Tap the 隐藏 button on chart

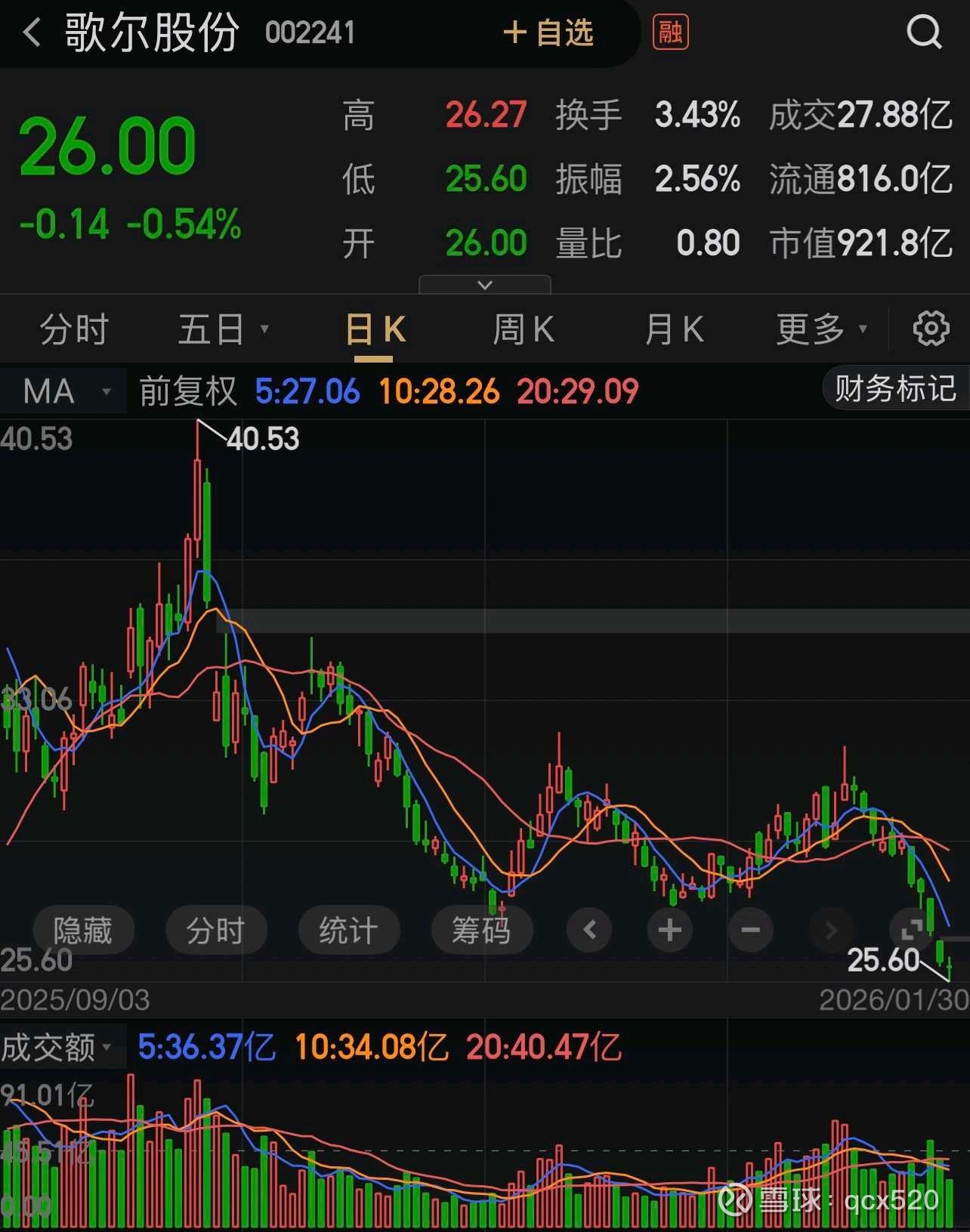coord(83,930)
